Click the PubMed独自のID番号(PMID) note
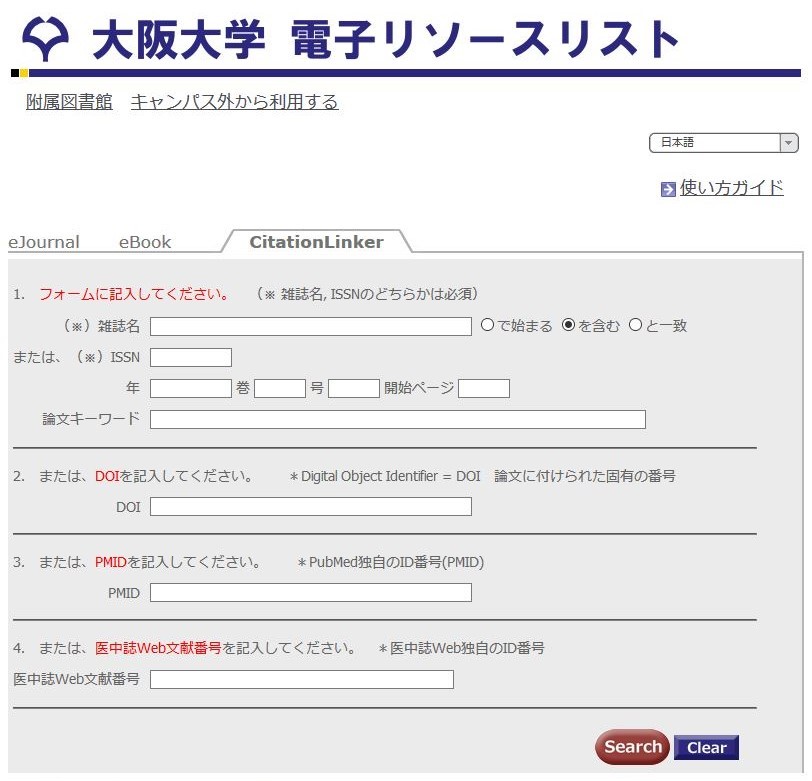Screen dimensions: 812x781 [391, 562]
